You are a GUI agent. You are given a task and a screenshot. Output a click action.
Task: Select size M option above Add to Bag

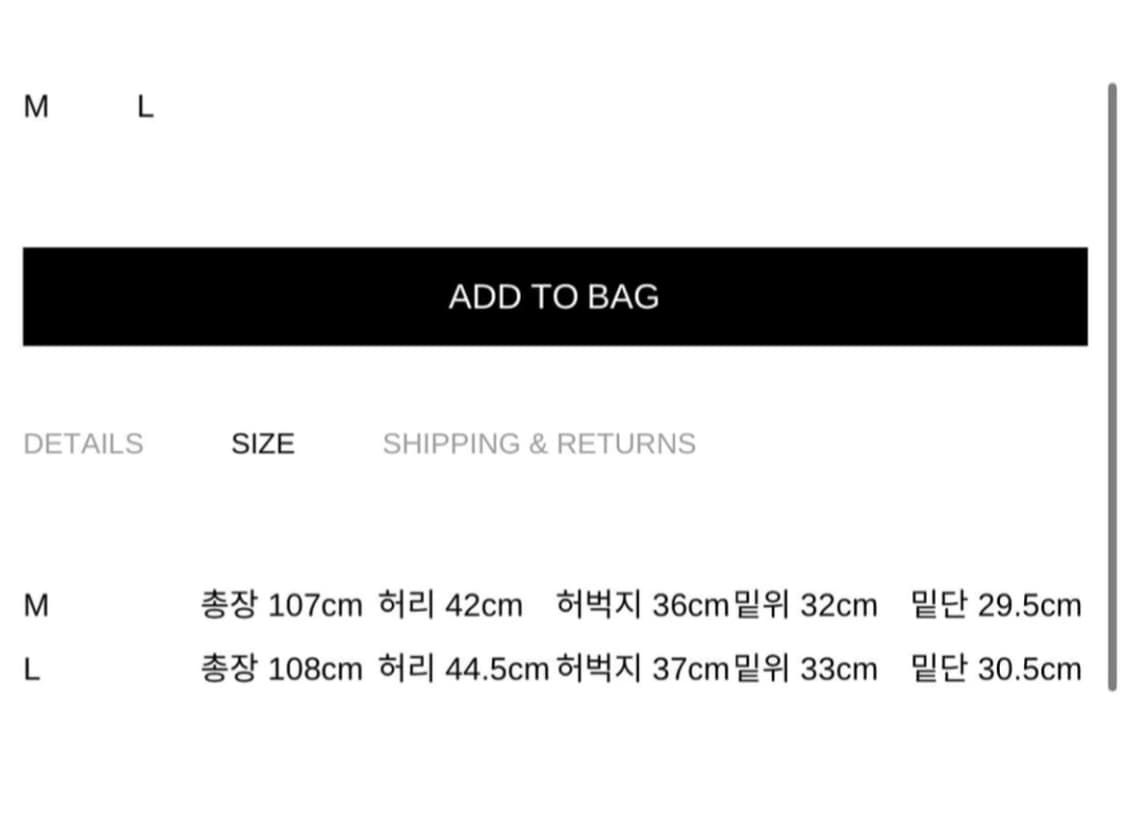point(36,106)
